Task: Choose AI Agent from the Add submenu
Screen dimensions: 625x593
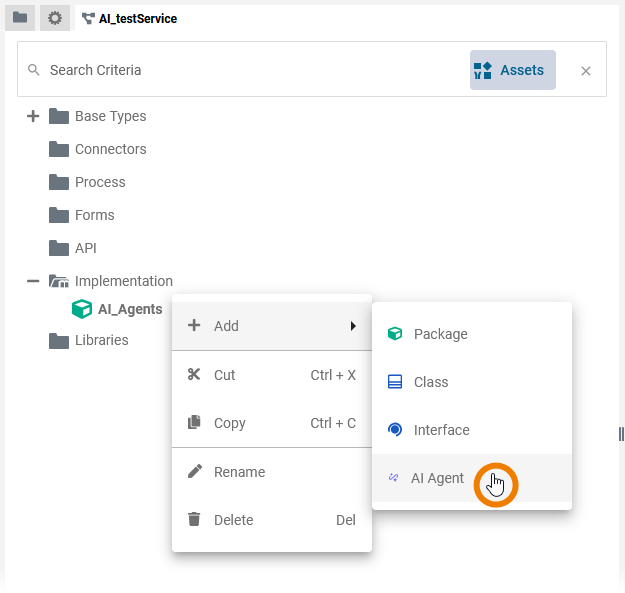Action: click(438, 478)
